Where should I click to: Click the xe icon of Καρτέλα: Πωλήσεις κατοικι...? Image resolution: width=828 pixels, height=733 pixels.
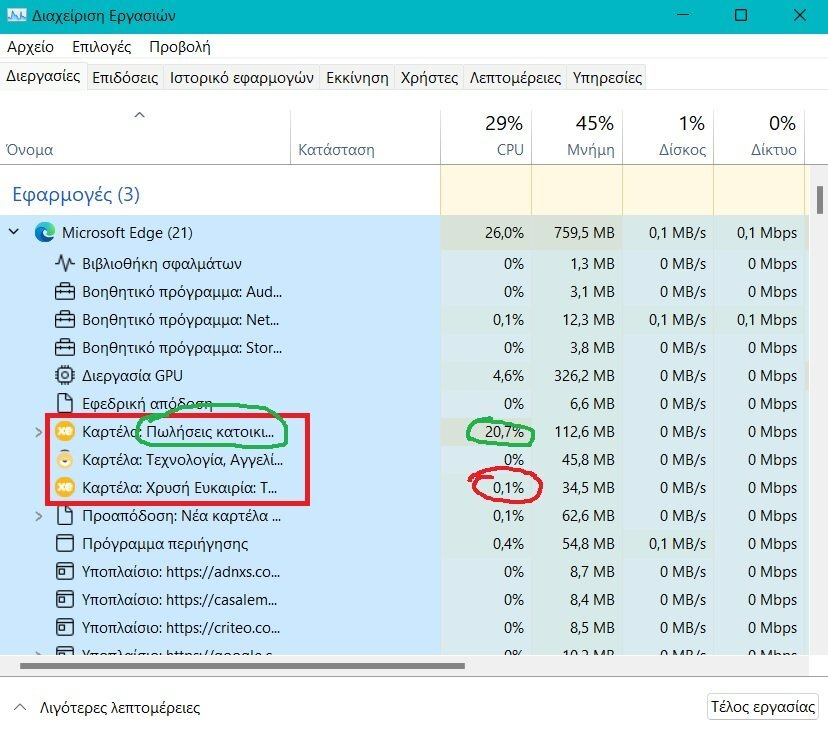(64, 431)
